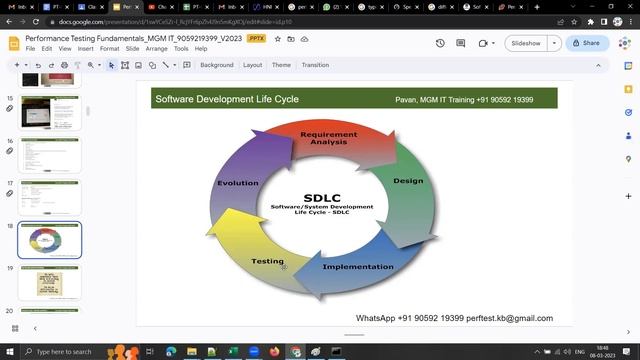Open the Format menu
The height and width of the screenshot is (360, 640).
110,49
